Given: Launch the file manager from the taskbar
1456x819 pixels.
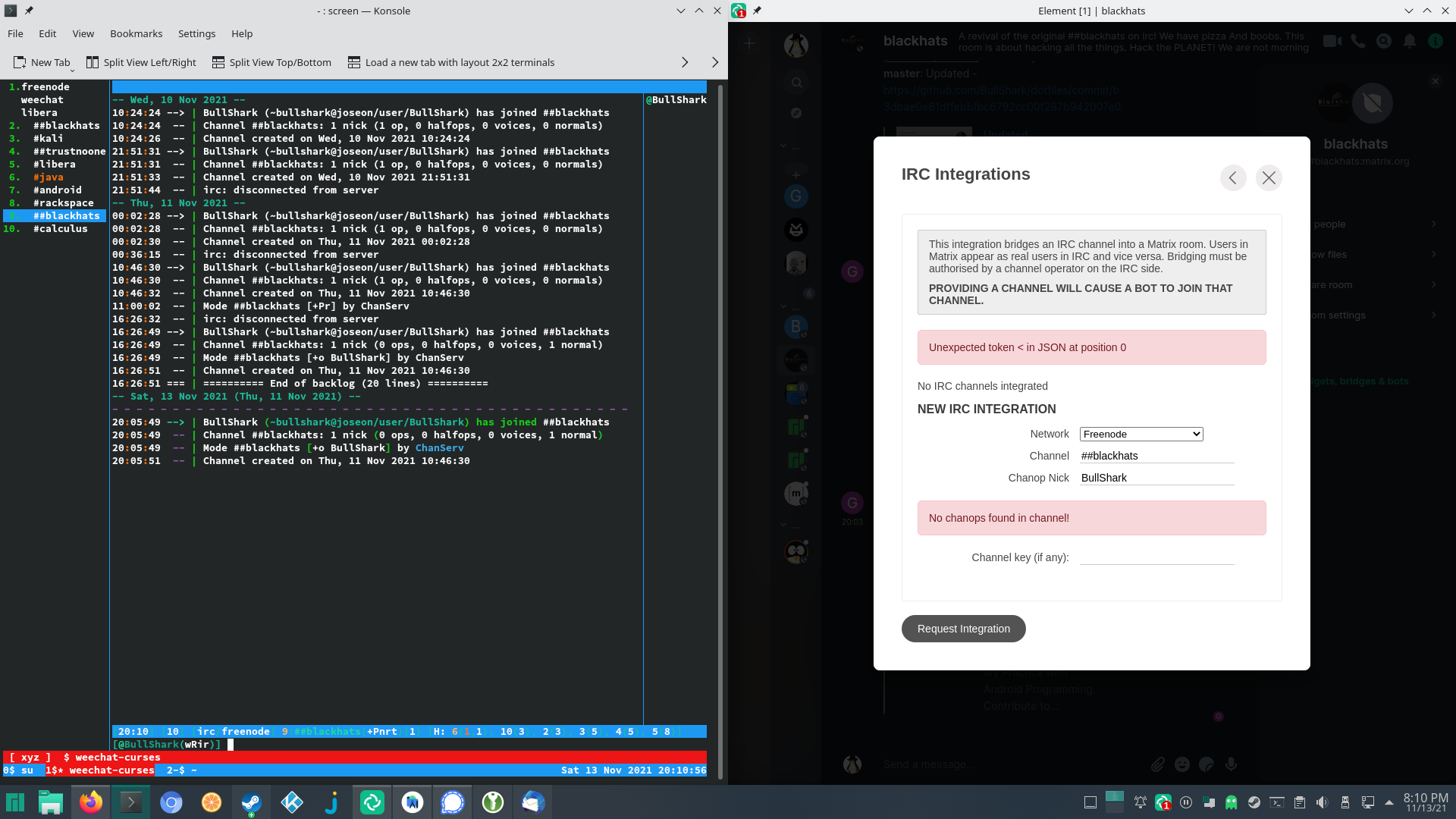Looking at the screenshot, I should [50, 802].
